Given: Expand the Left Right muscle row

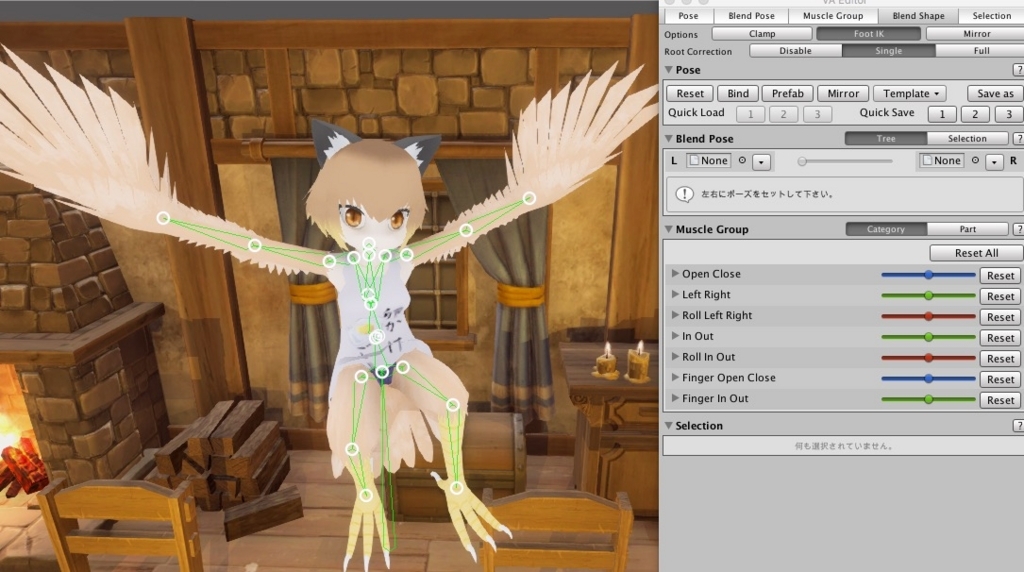Looking at the screenshot, I should pyautogui.click(x=675, y=294).
